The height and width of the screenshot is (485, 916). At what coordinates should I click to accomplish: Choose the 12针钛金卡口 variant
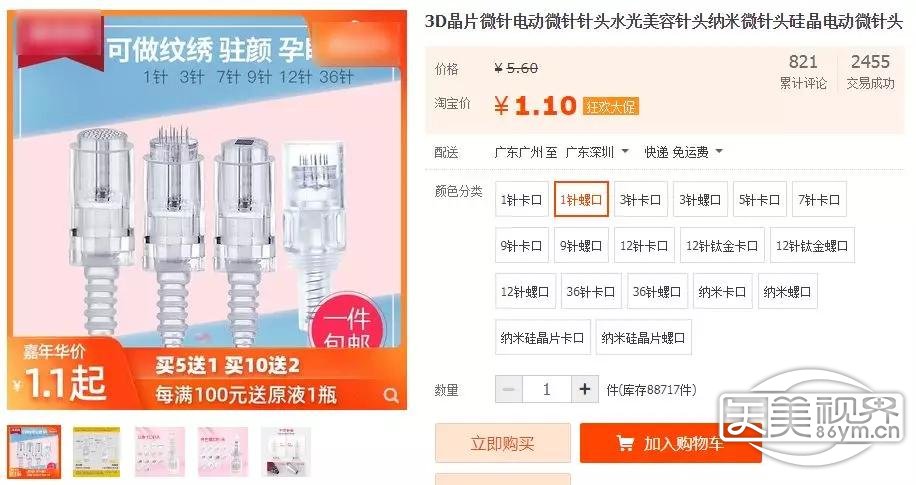coord(722,246)
